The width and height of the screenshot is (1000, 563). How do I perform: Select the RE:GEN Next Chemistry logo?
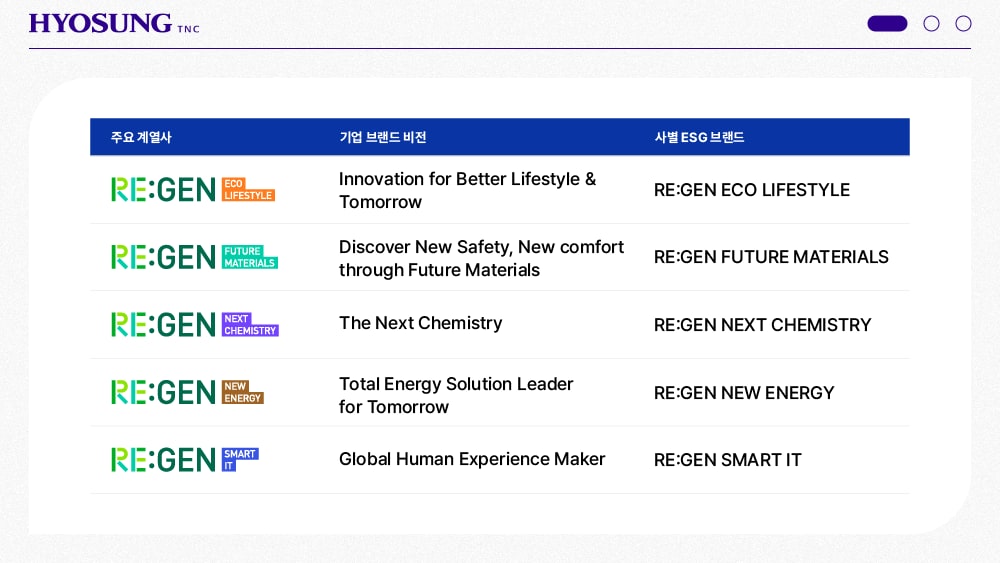195,325
